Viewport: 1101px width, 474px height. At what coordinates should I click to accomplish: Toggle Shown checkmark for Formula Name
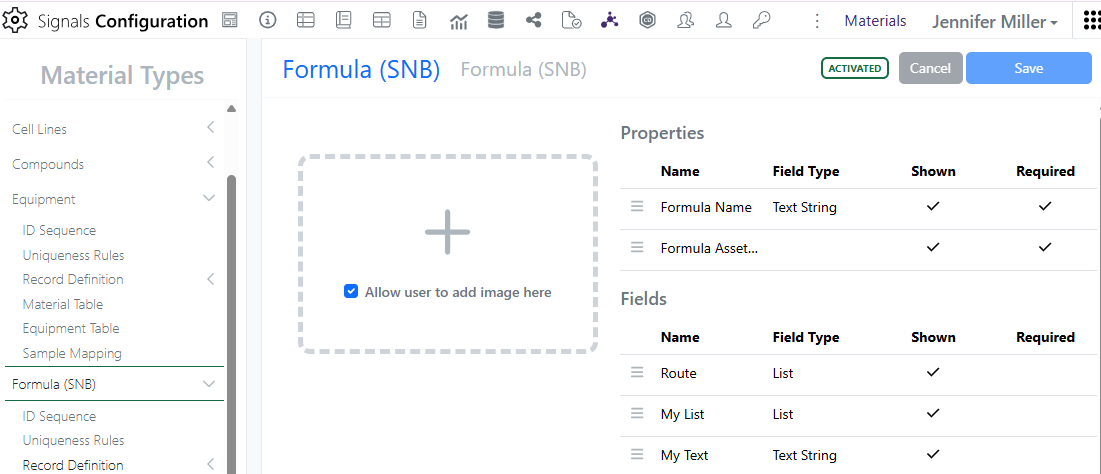[x=932, y=206]
